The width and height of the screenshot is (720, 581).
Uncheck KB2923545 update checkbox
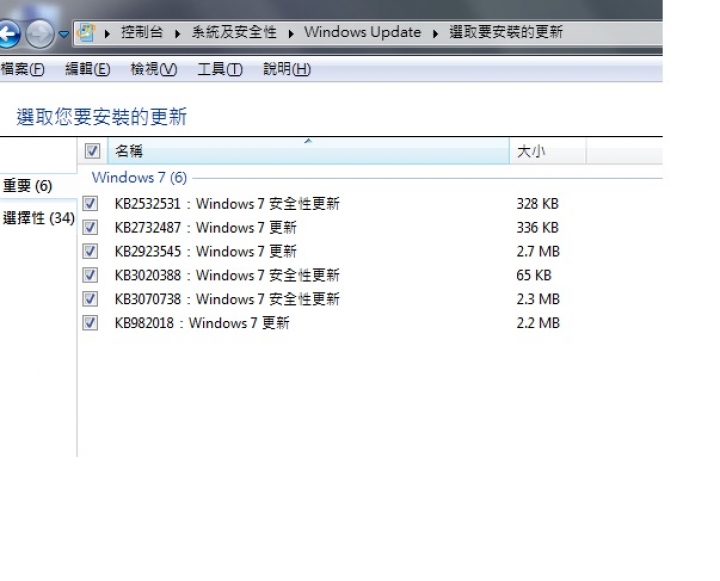click(x=90, y=251)
